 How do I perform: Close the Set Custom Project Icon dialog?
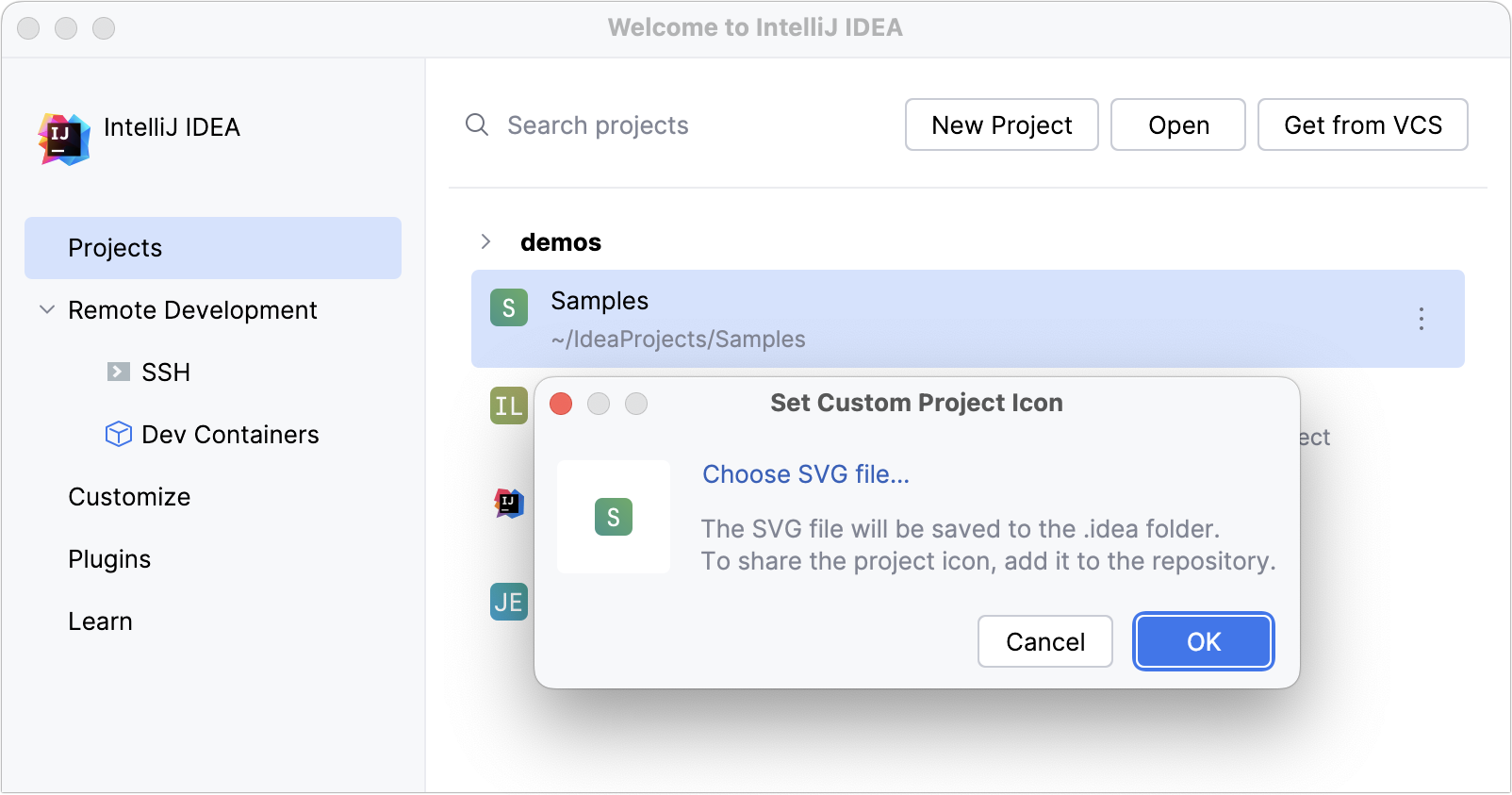point(561,404)
